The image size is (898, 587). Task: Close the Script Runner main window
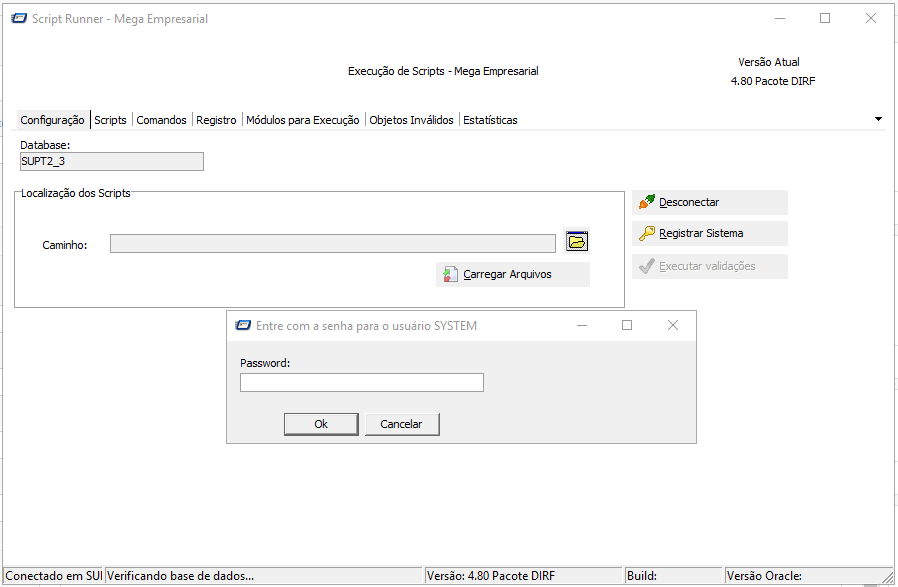[871, 18]
